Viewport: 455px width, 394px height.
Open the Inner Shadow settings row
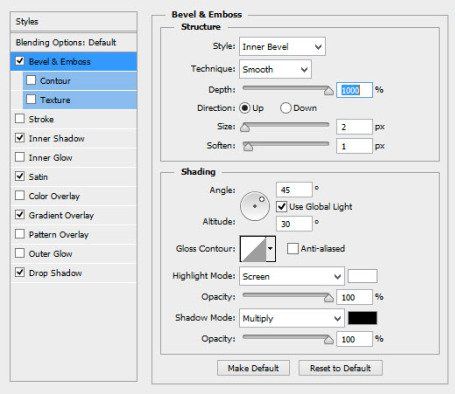tap(74, 138)
